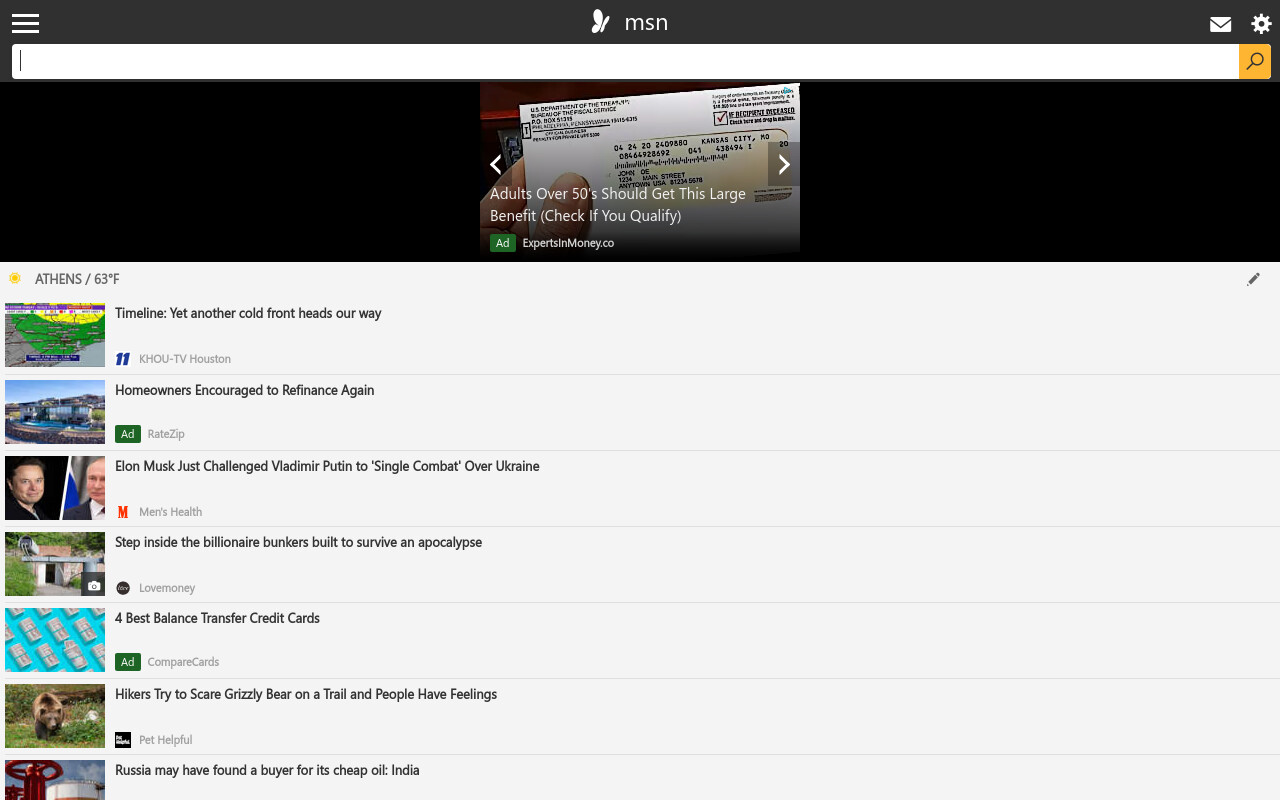Click the Ad badge in the carousel
1280x800 pixels.
(x=502, y=243)
